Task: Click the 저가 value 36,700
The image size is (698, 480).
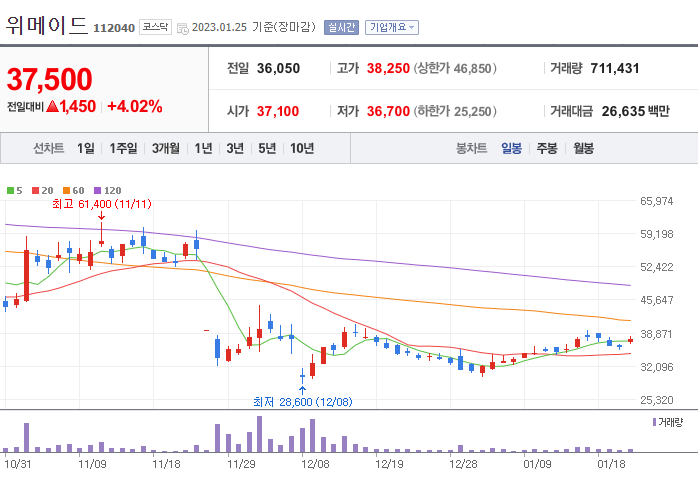Action: [x=388, y=111]
